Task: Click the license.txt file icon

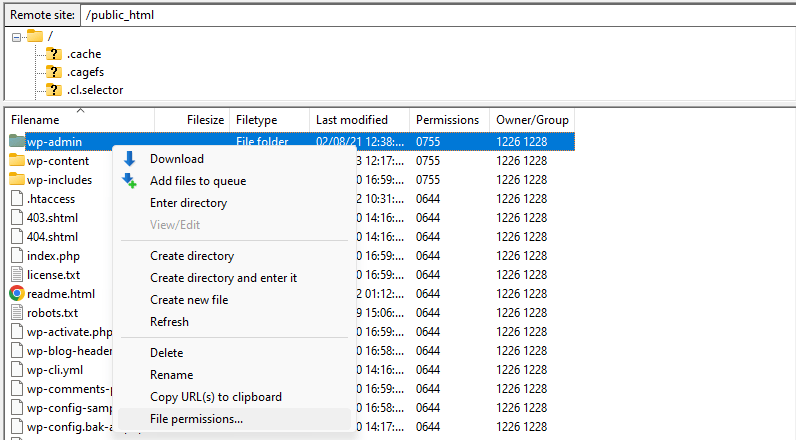Action: click(x=17, y=275)
